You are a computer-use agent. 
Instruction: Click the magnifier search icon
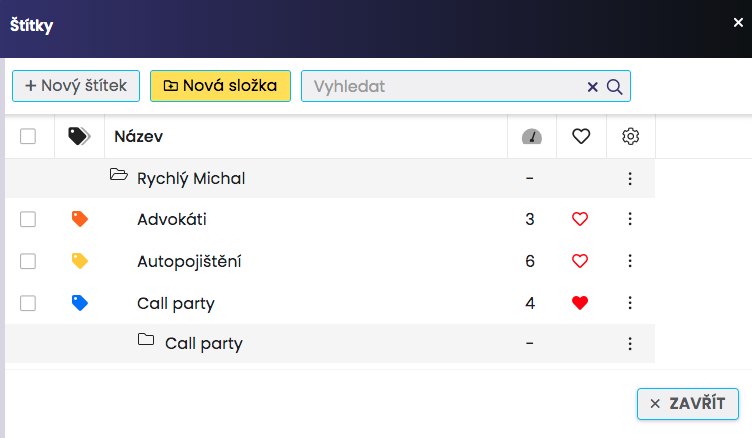point(615,87)
